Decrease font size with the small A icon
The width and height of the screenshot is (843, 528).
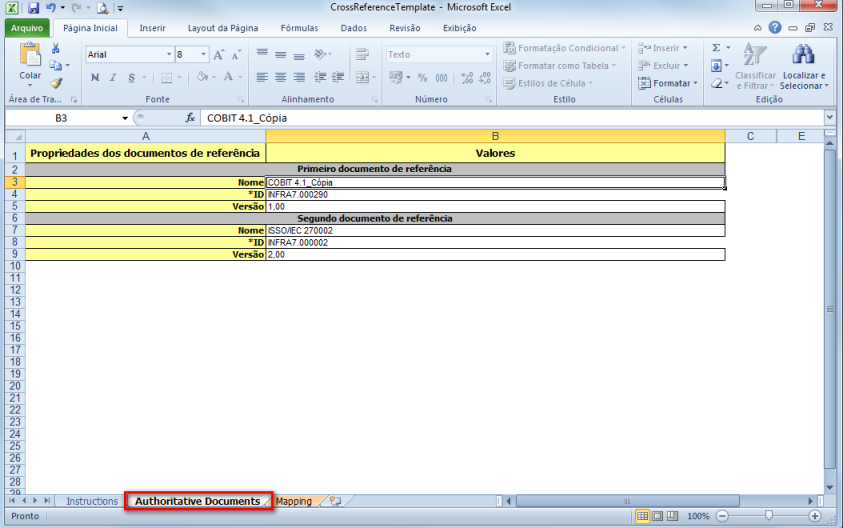click(236, 55)
